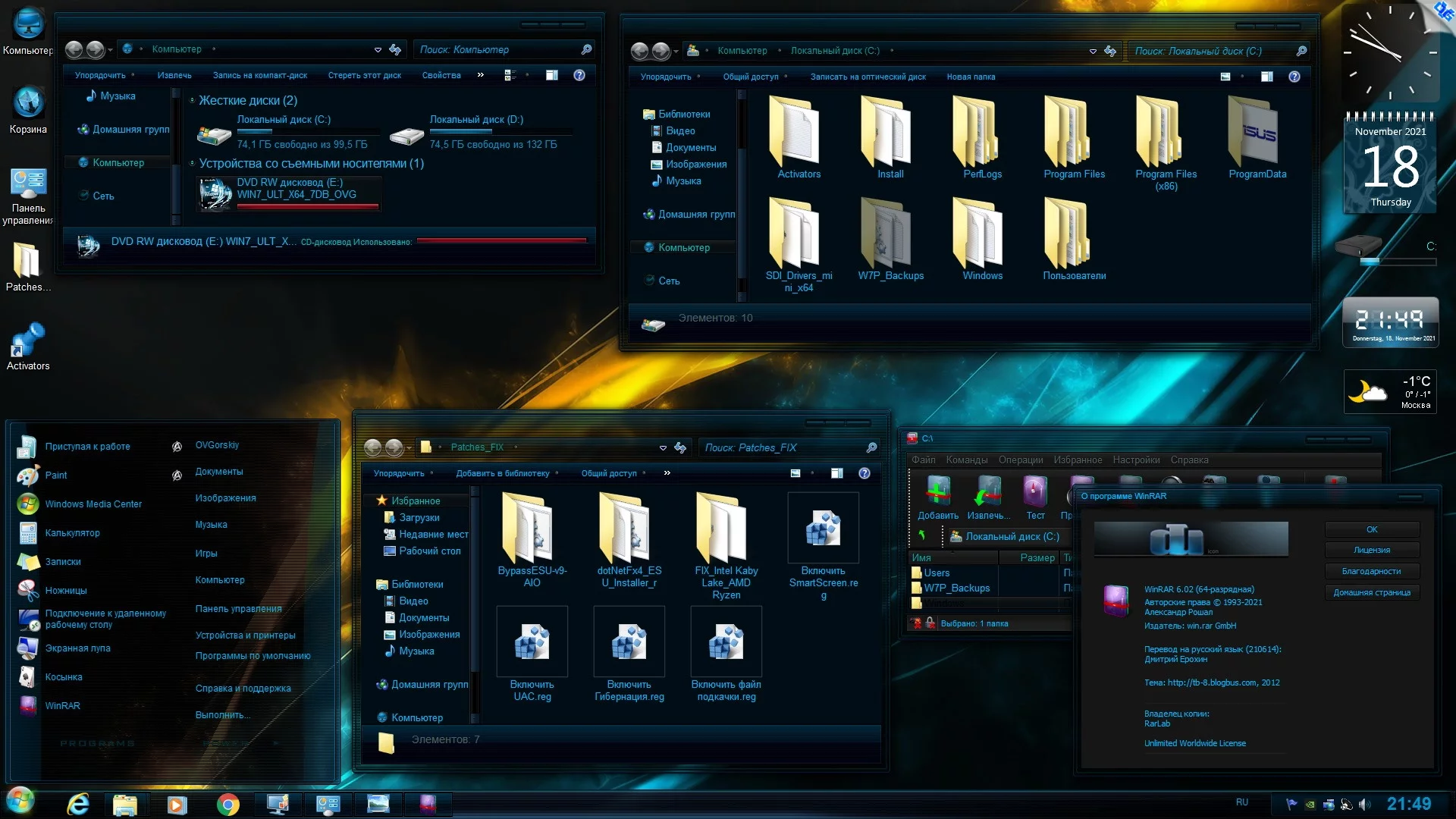This screenshot has height=819, width=1456.
Task: Open the Настройки menu in WinRAR
Action: [x=1136, y=460]
